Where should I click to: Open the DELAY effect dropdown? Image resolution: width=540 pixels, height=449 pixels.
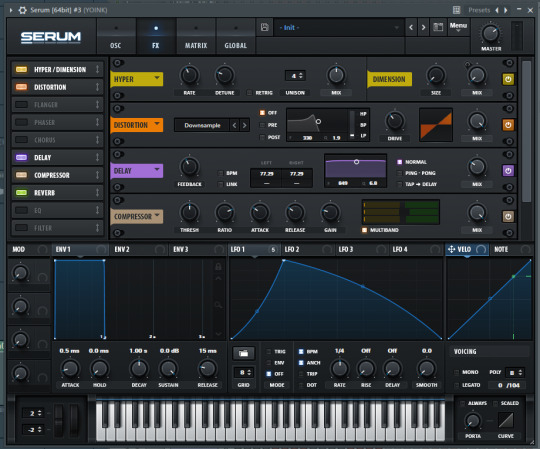(136, 171)
